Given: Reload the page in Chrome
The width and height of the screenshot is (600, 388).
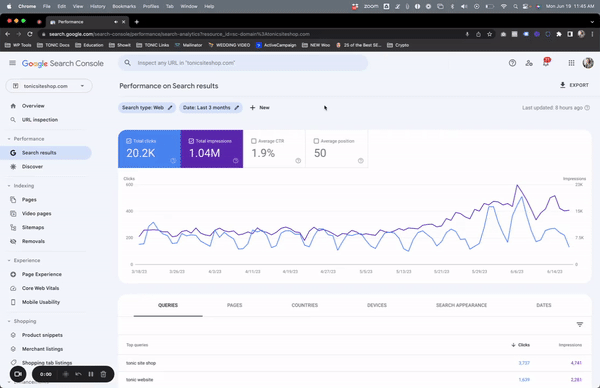Looking at the screenshot, I should [x=29, y=34].
